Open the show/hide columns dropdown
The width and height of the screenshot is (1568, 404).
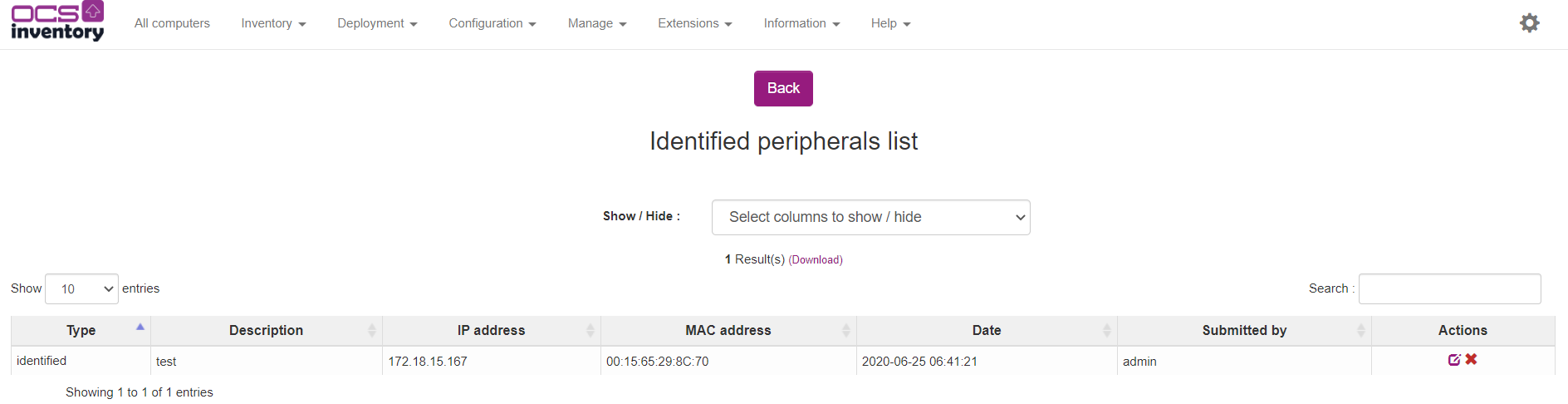click(870, 217)
